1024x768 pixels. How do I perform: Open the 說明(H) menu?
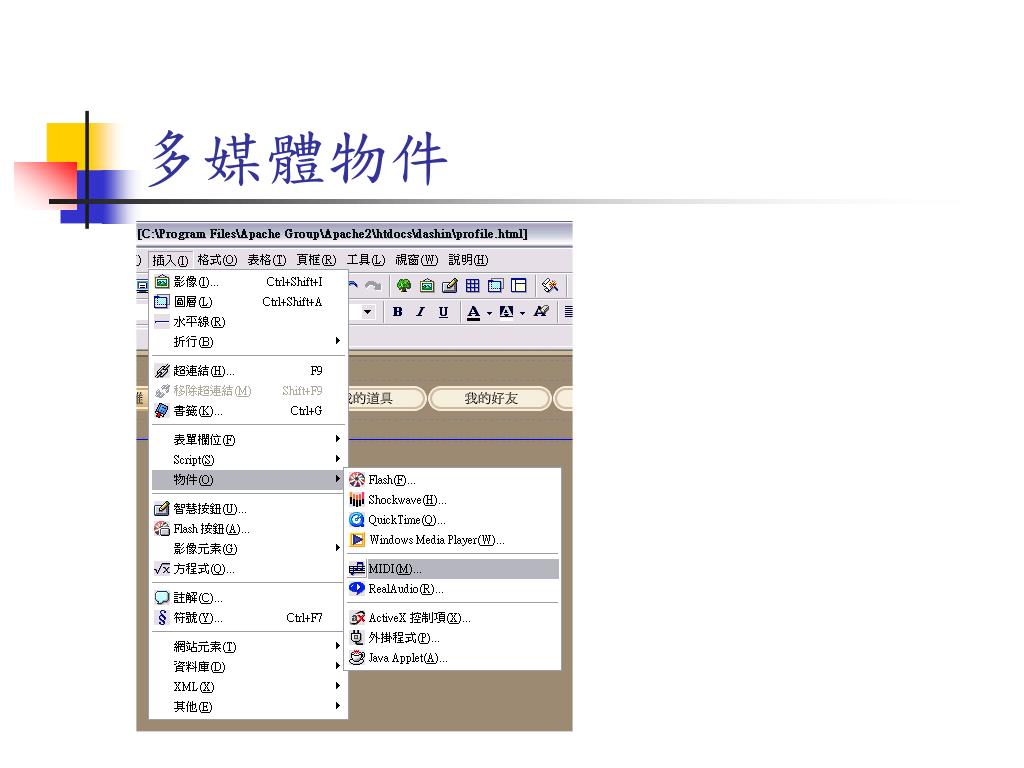468,260
